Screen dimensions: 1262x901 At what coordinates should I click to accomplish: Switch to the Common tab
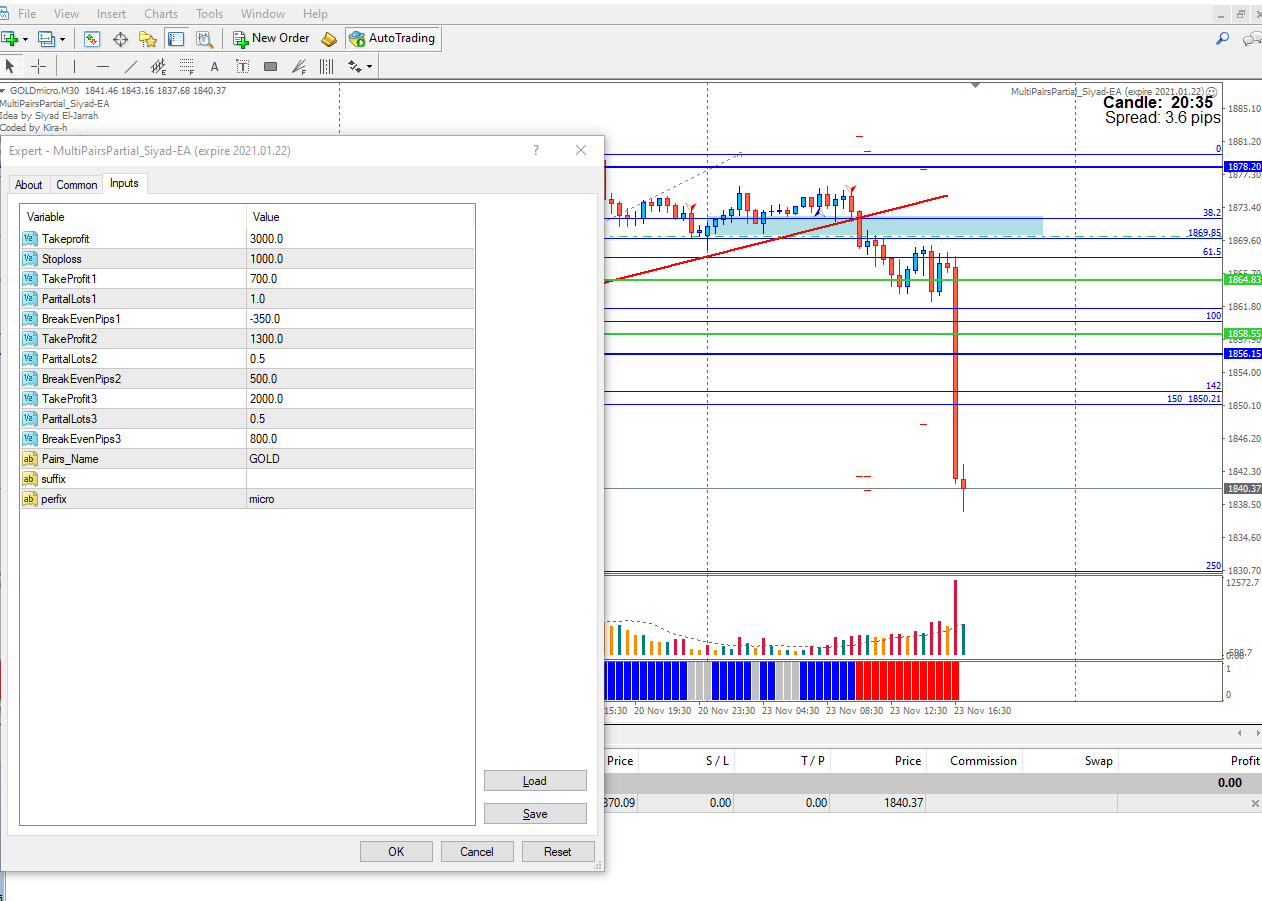(77, 185)
